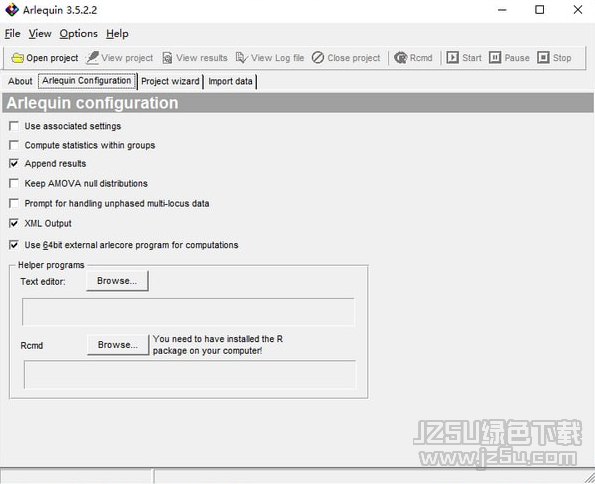Click the View results icon

167,58
